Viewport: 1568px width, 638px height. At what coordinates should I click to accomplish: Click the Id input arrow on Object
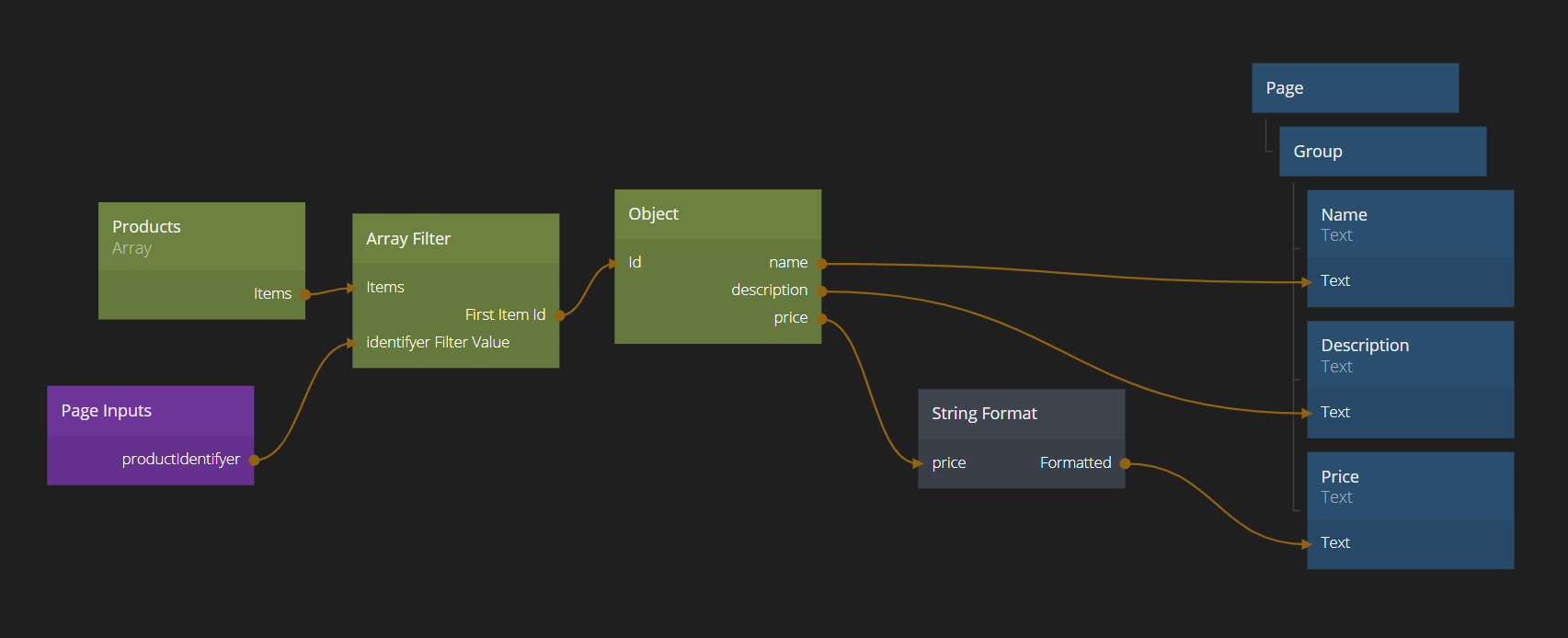(x=615, y=264)
